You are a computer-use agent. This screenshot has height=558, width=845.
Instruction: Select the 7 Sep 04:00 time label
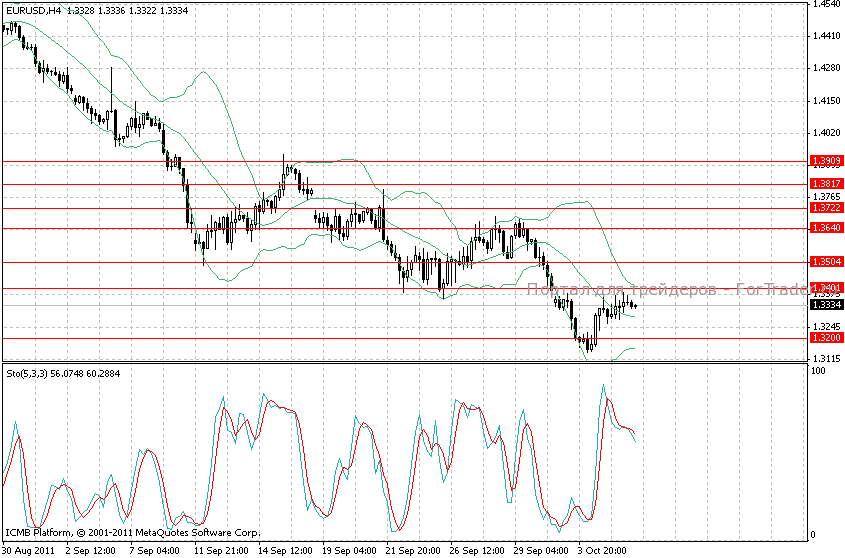click(155, 550)
